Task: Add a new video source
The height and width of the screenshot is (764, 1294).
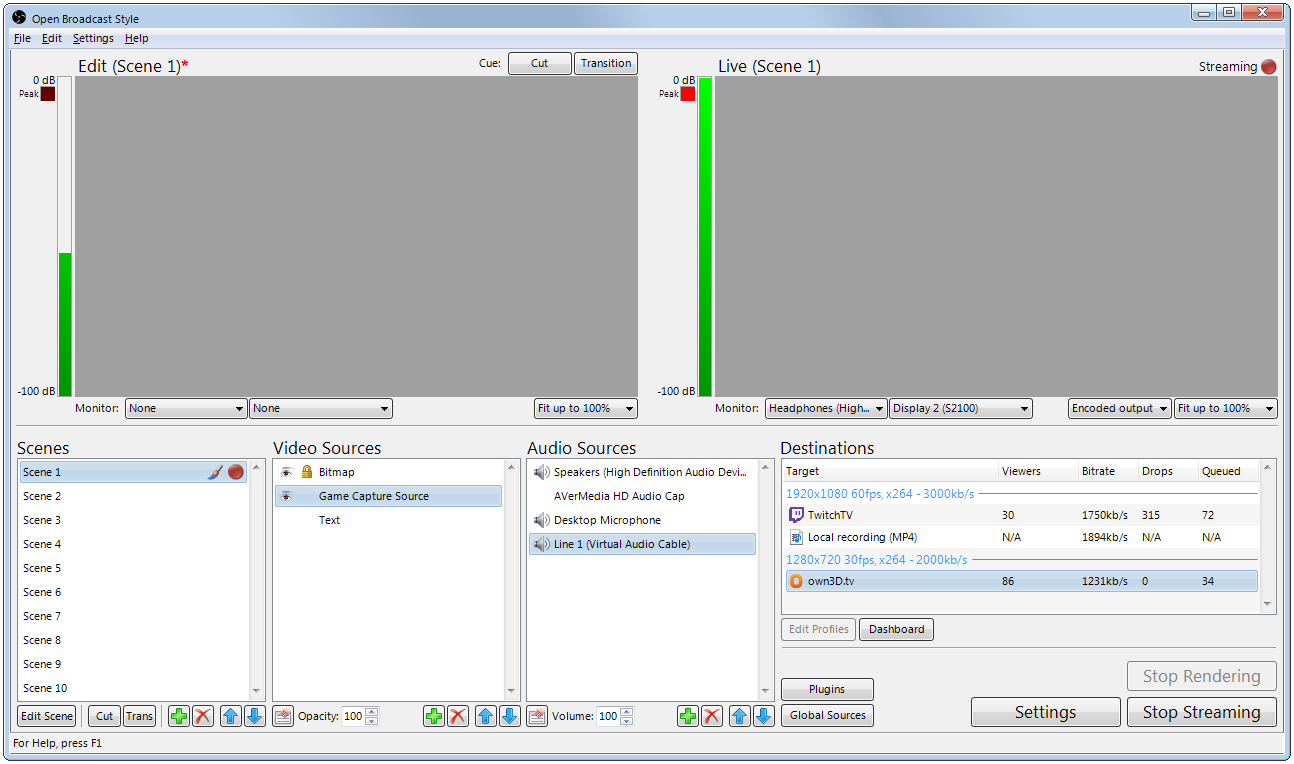Action: click(434, 716)
